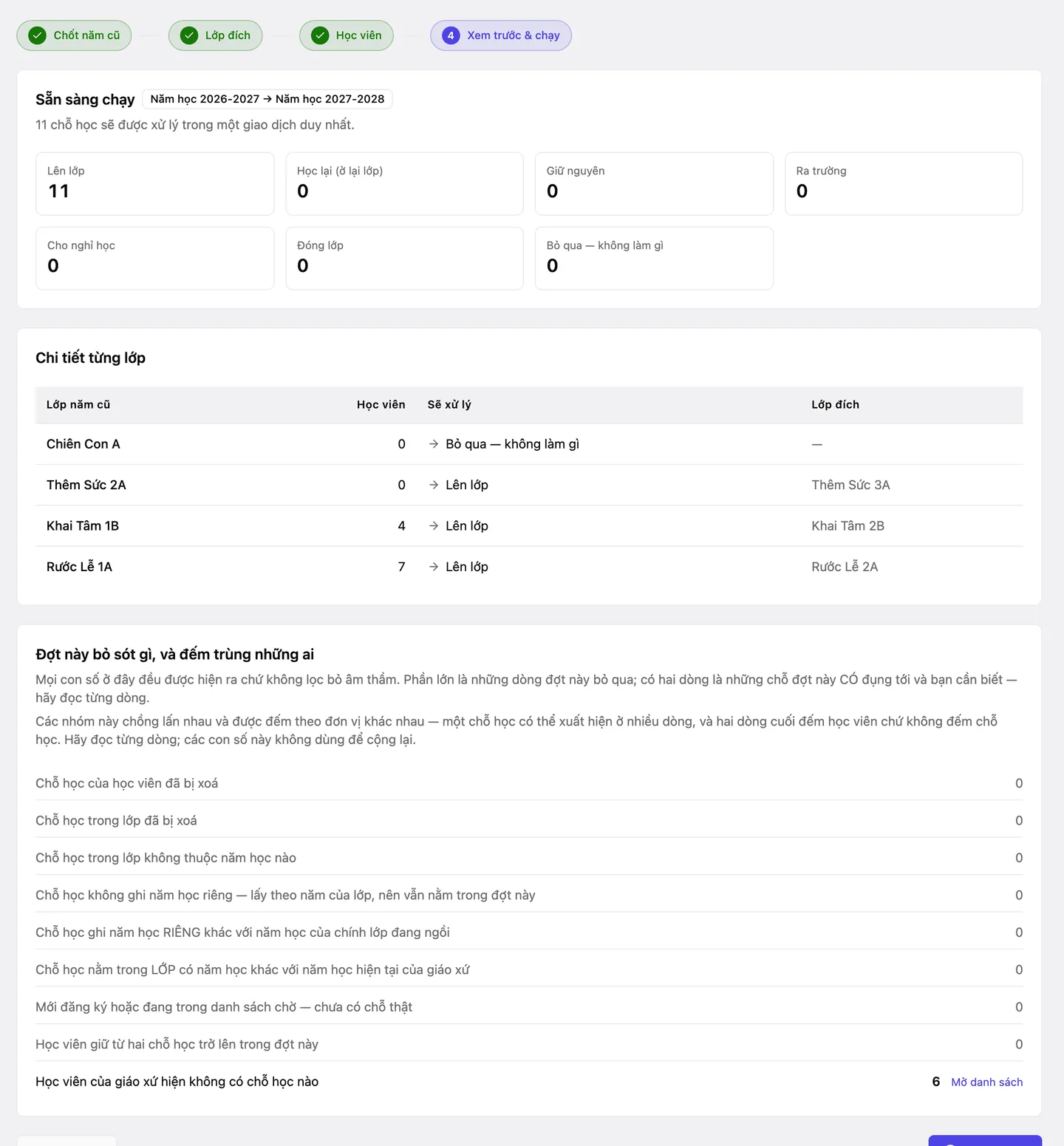Select the "Học lại (ở lại lớp)" summary card
The width and height of the screenshot is (1064, 1146).
405,184
